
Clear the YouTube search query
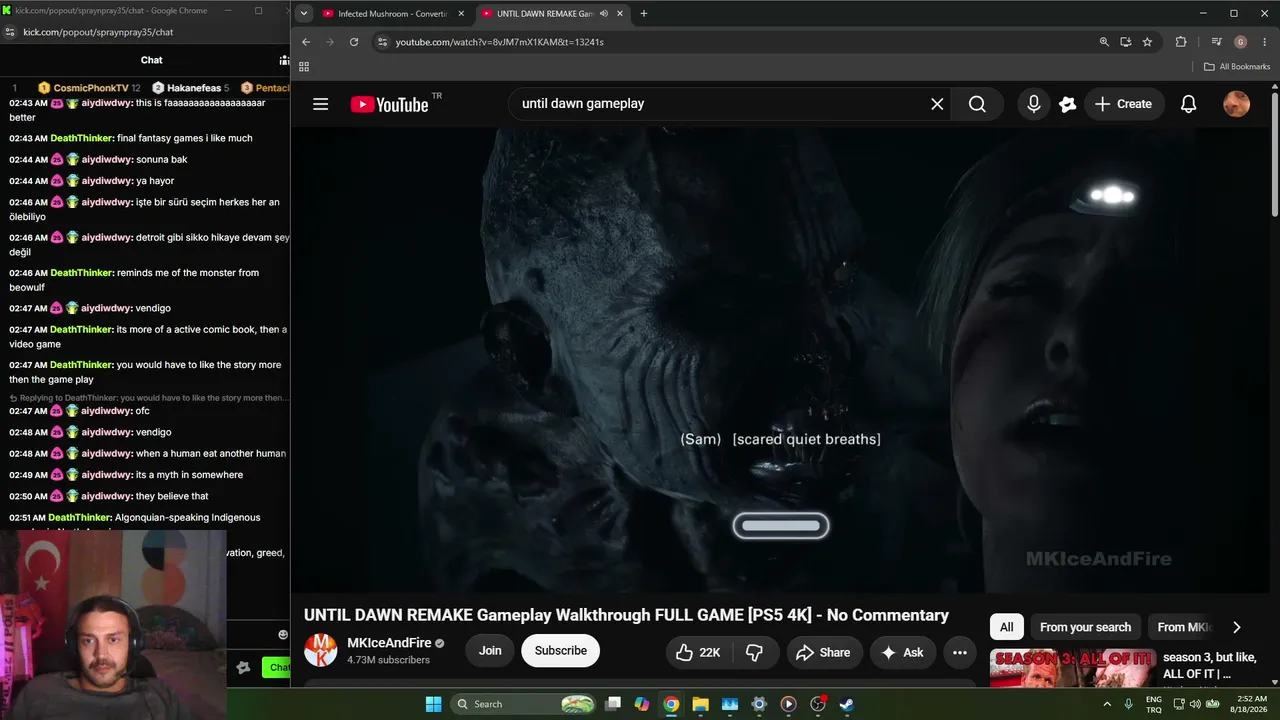point(937,104)
